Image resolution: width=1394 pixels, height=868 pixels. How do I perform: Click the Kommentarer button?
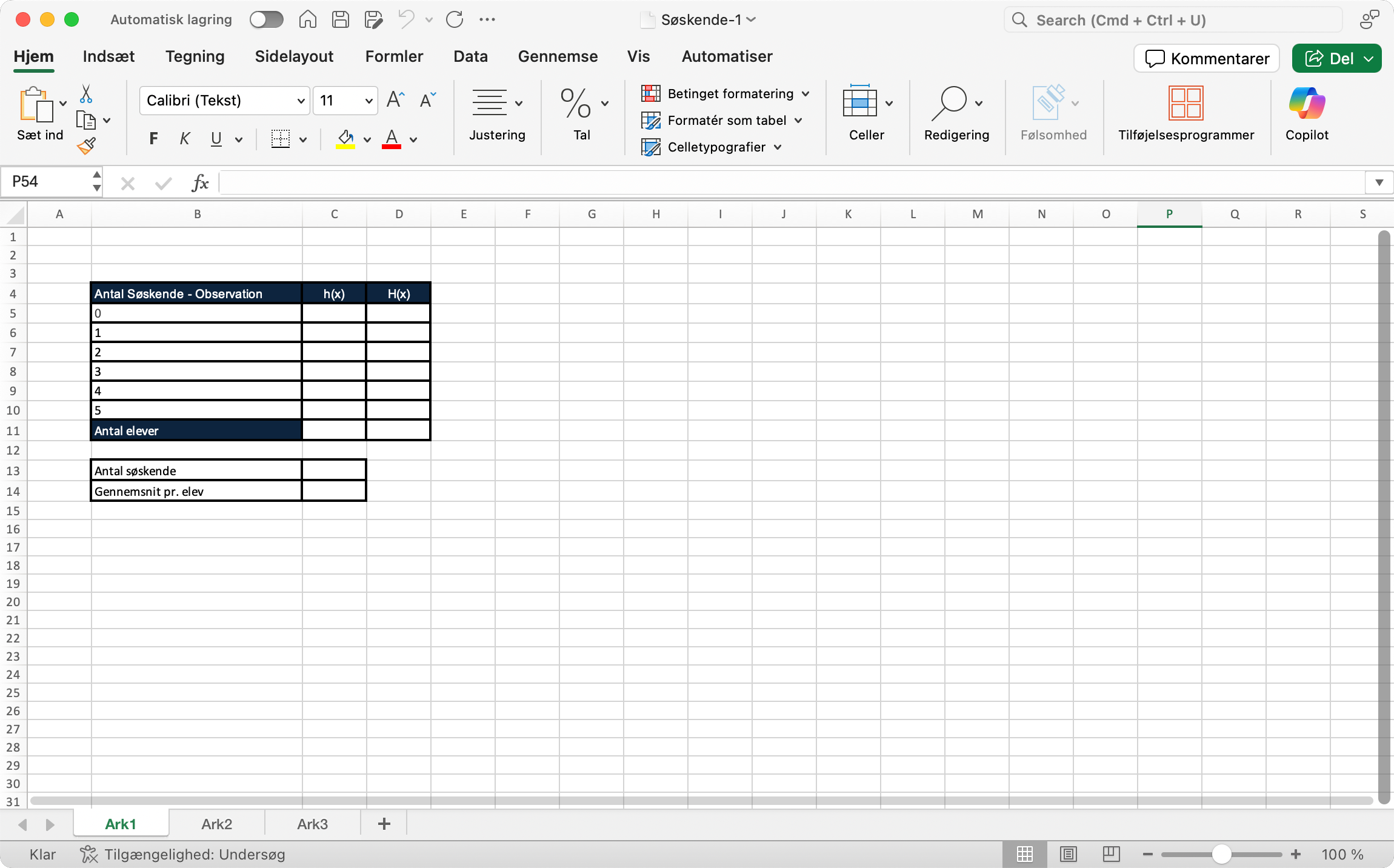pos(1207,59)
